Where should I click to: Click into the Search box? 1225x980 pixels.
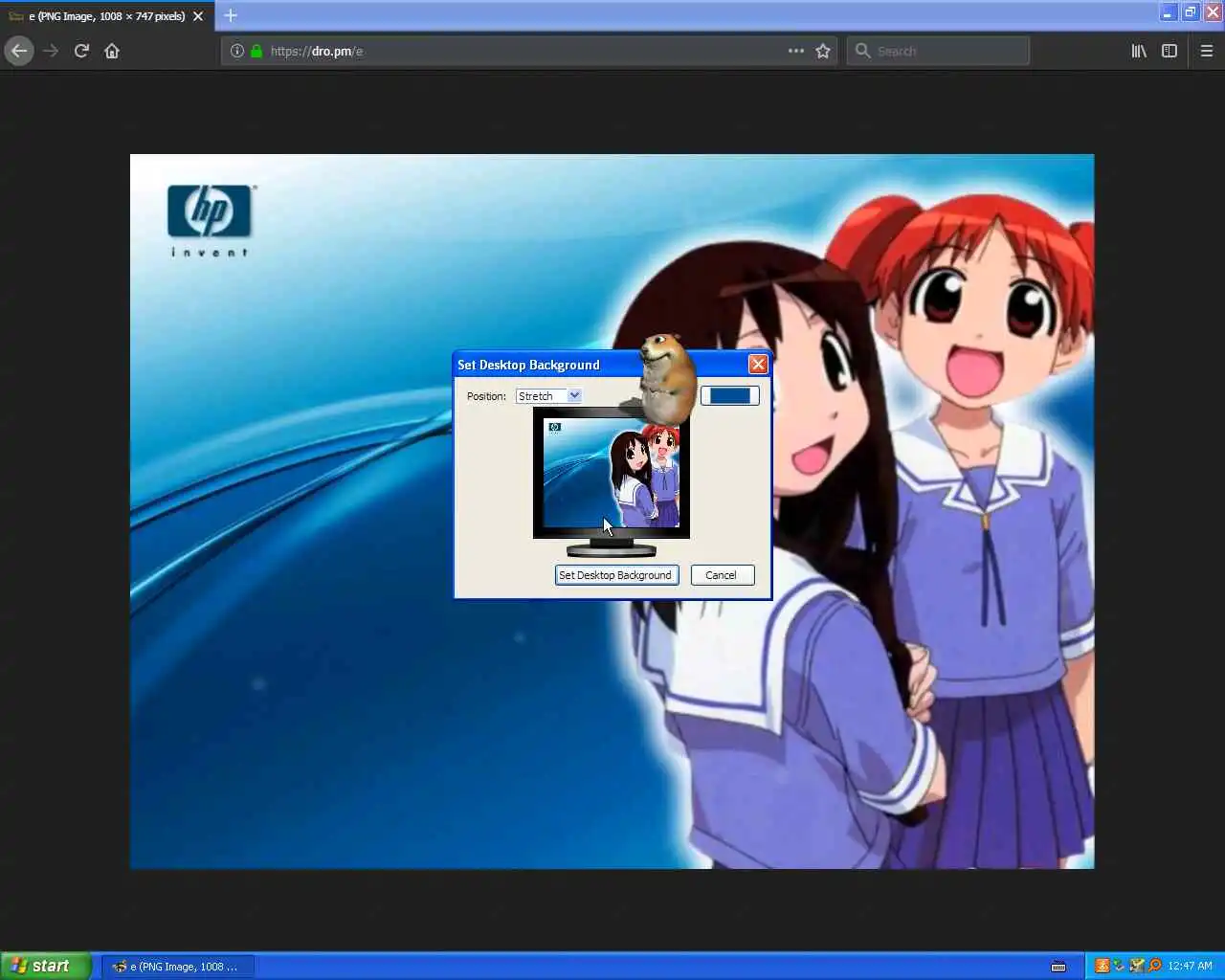[938, 51]
